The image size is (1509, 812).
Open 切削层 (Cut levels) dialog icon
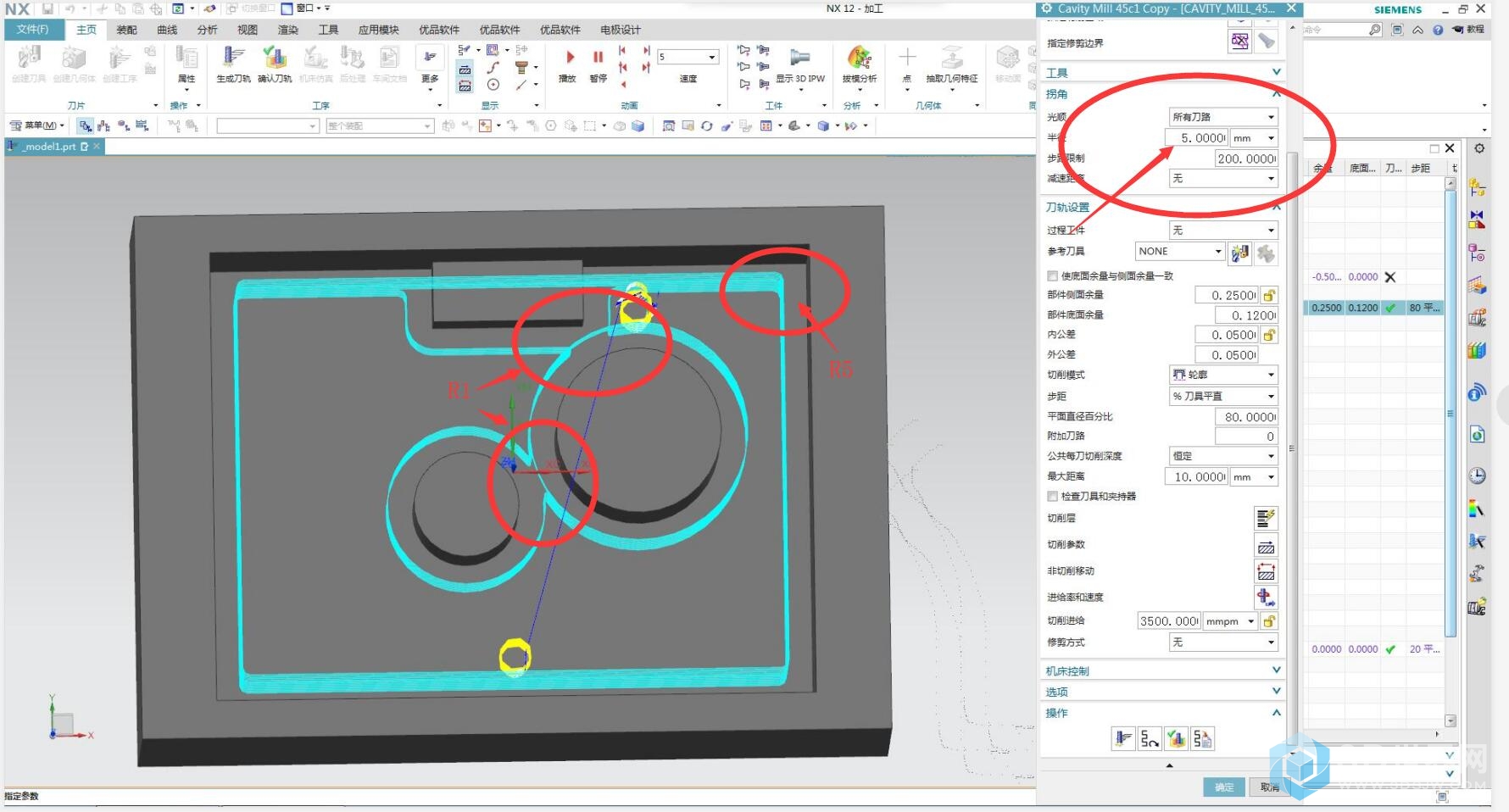(1266, 518)
